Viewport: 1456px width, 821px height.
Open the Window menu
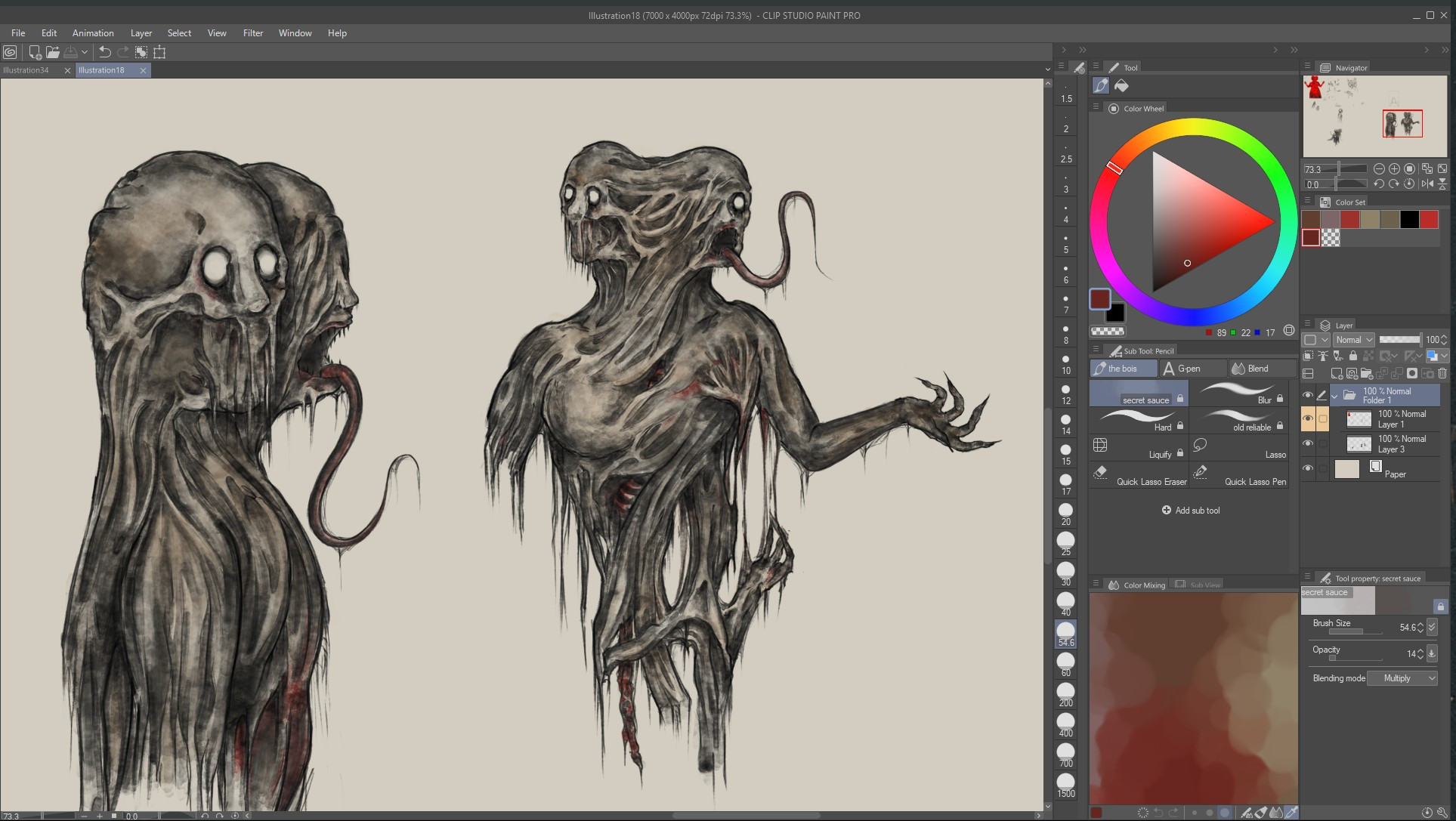click(295, 33)
